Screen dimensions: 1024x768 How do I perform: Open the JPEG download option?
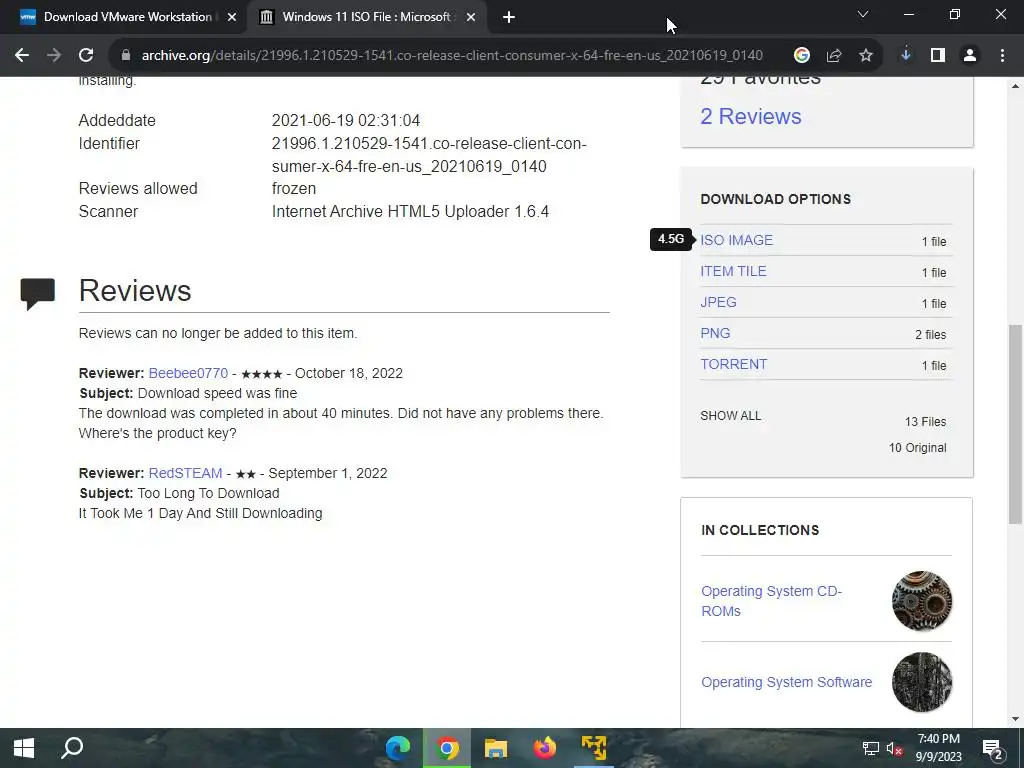(x=718, y=302)
